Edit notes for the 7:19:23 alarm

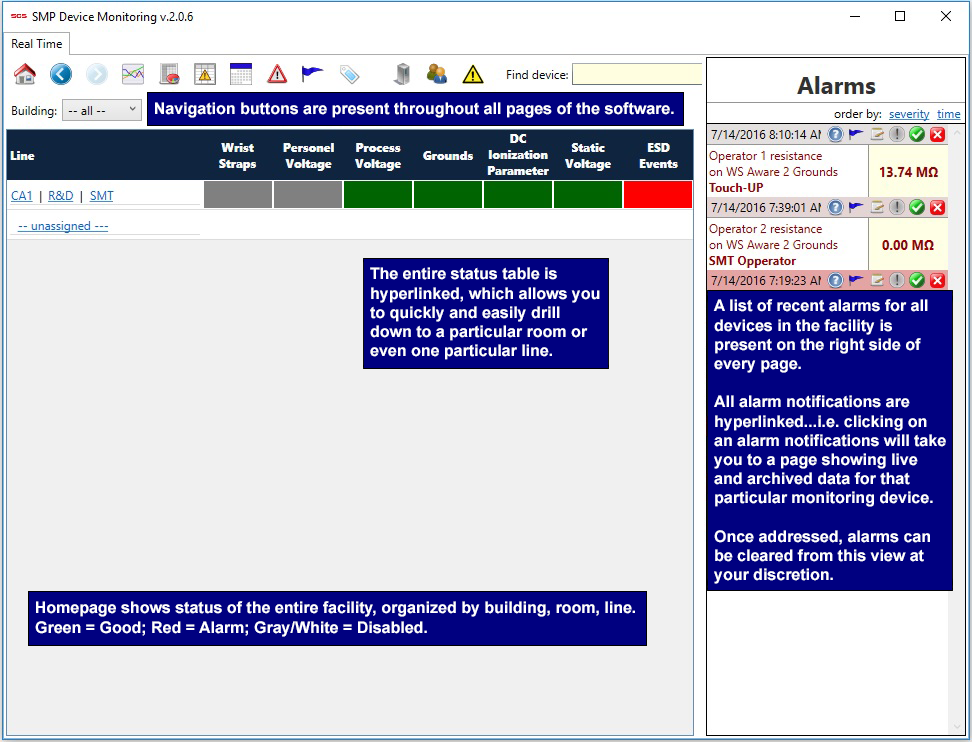point(877,280)
